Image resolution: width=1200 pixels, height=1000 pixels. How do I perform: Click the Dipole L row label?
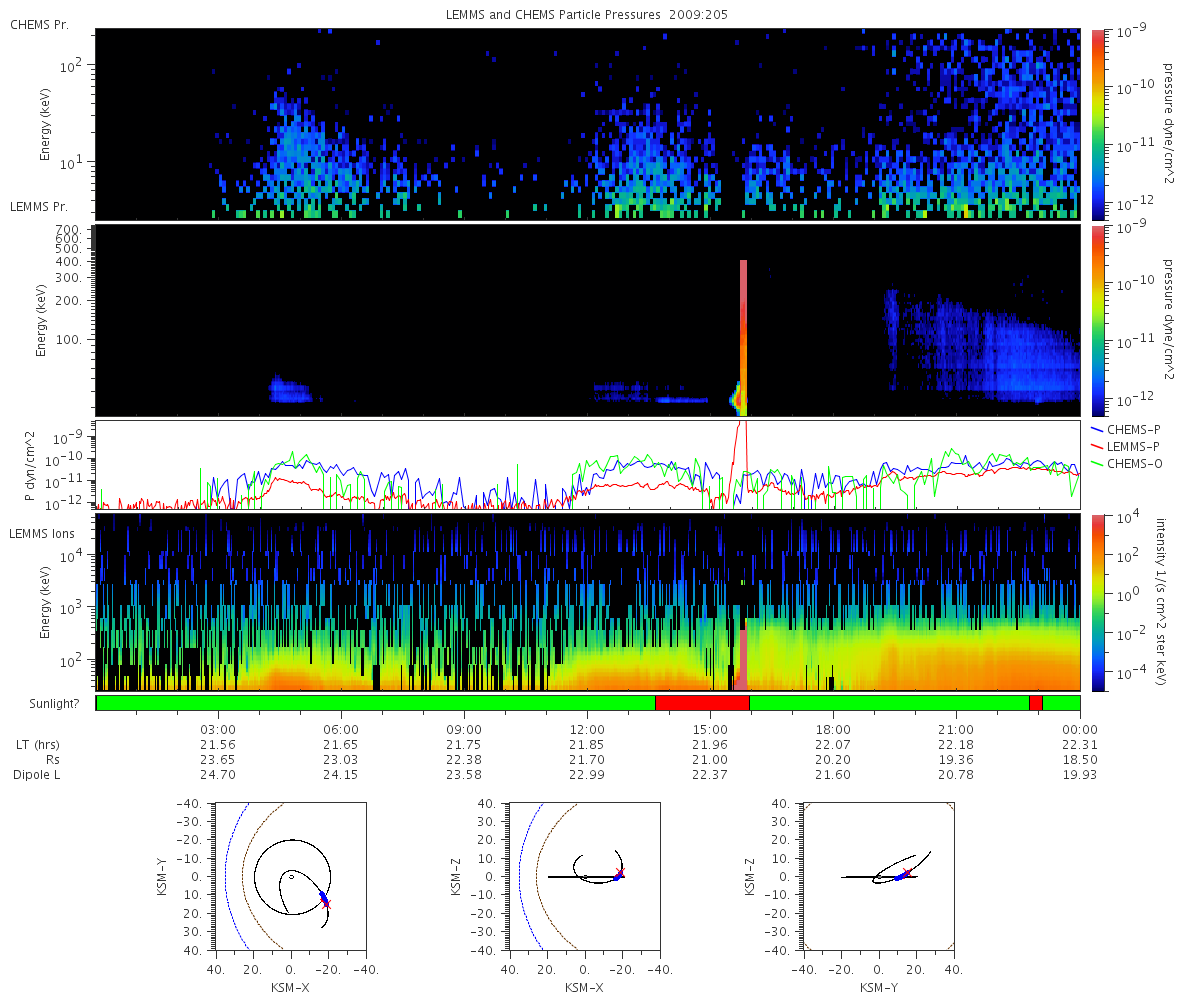(x=39, y=775)
